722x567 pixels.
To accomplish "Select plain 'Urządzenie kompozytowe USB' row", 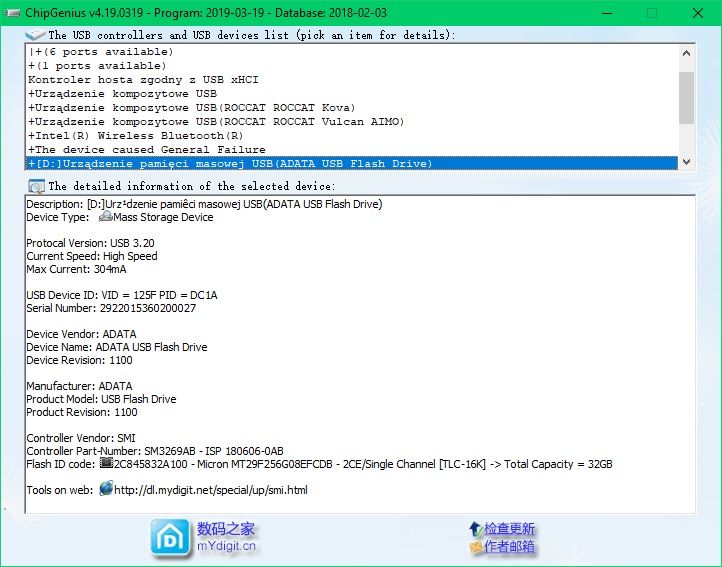I will coord(352,94).
